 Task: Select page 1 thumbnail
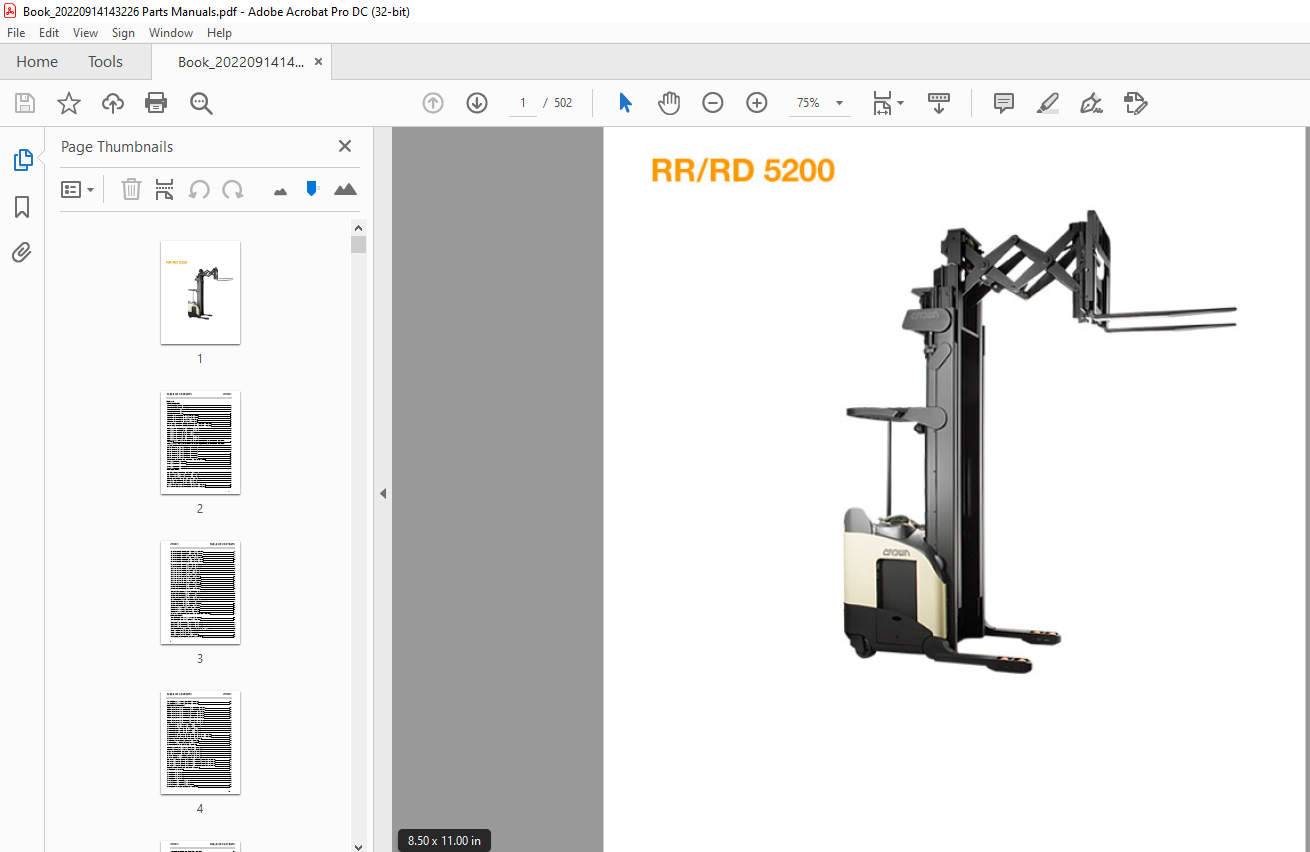200,292
